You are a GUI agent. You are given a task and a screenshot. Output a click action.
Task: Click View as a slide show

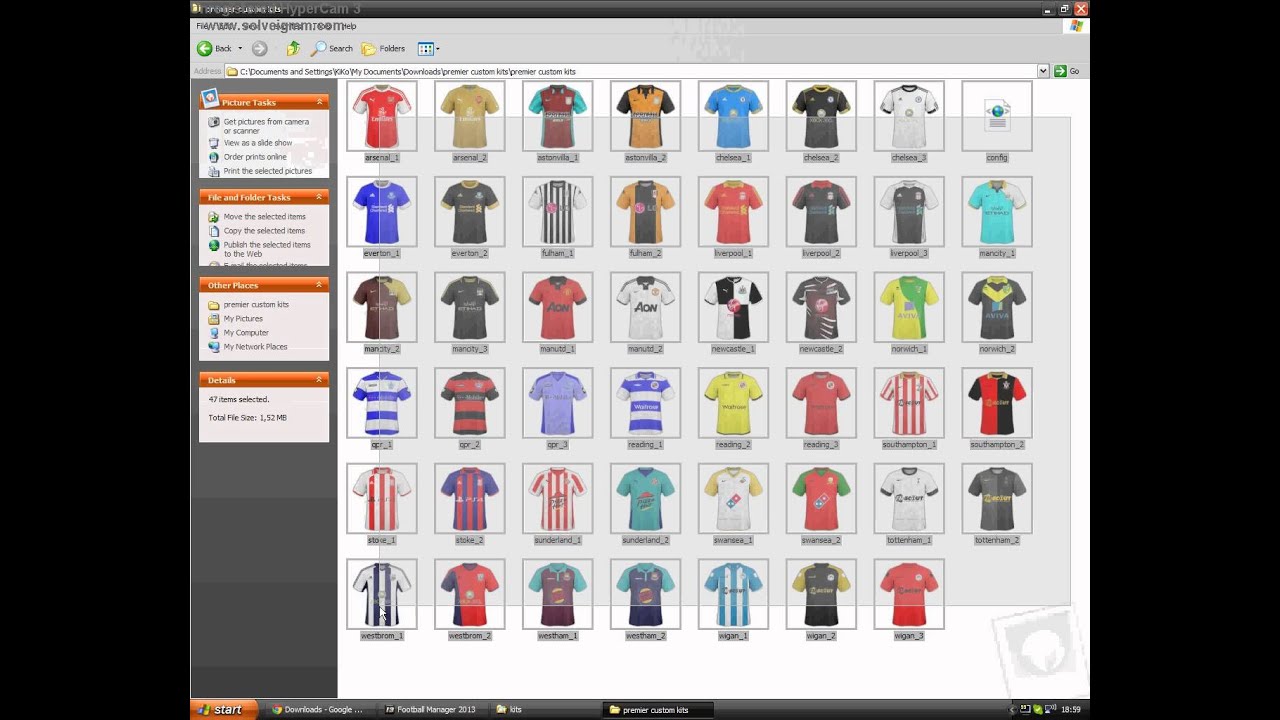tap(258, 143)
